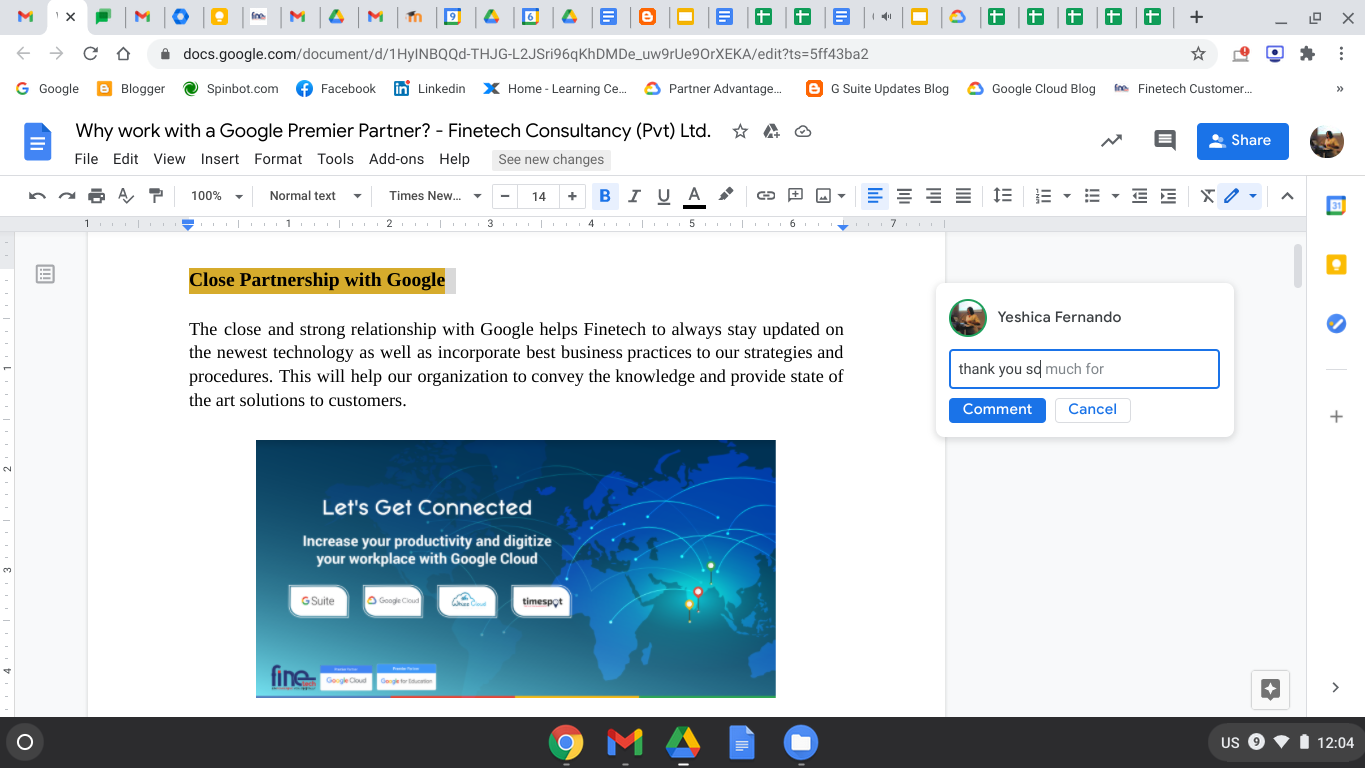The height and width of the screenshot is (768, 1365).
Task: Toggle italic formatting
Action: click(634, 196)
